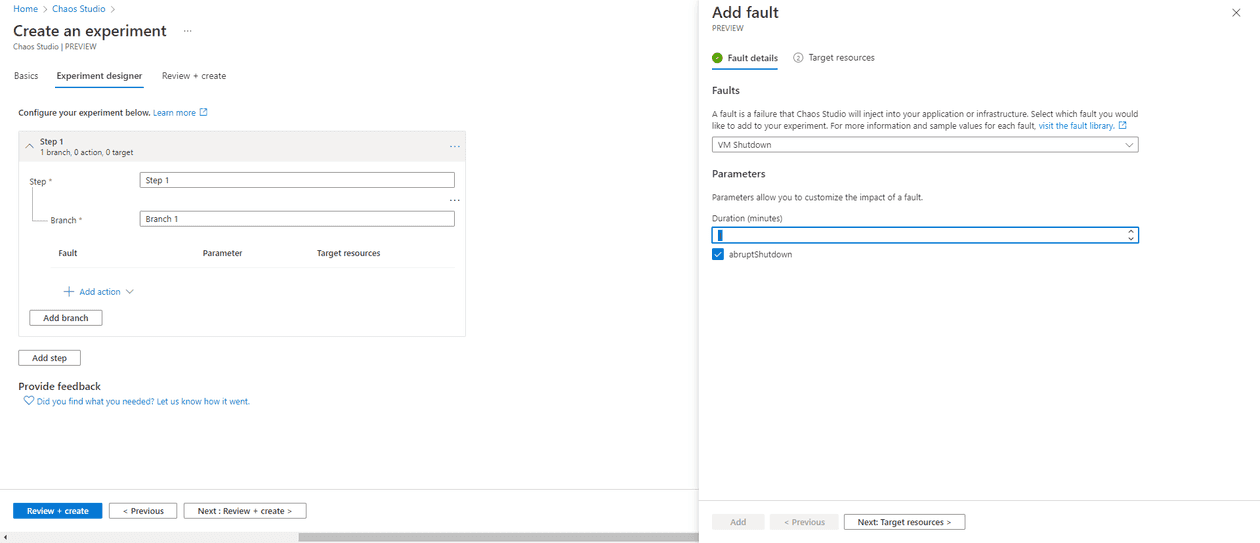The width and height of the screenshot is (1260, 543).
Task: Open the Review + create tab
Action: point(194,76)
